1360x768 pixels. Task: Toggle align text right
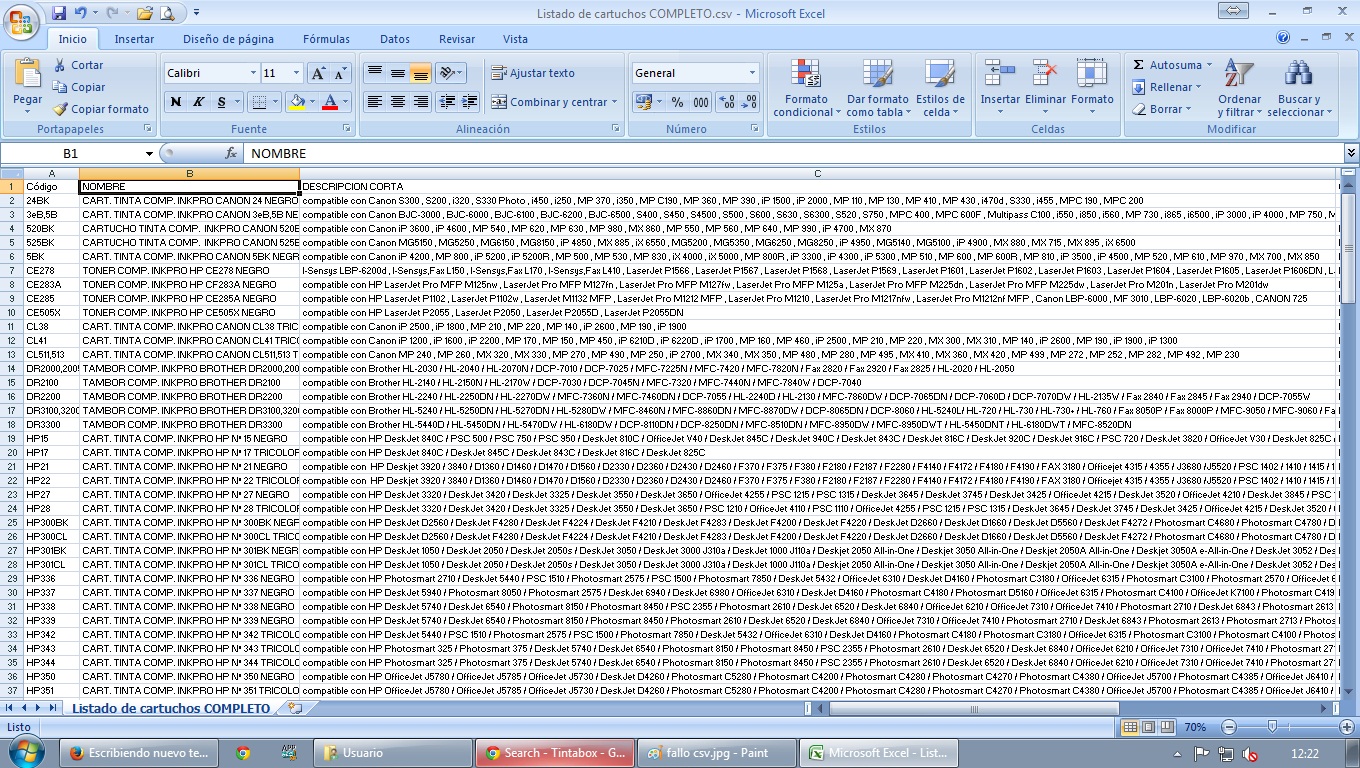tap(420, 102)
